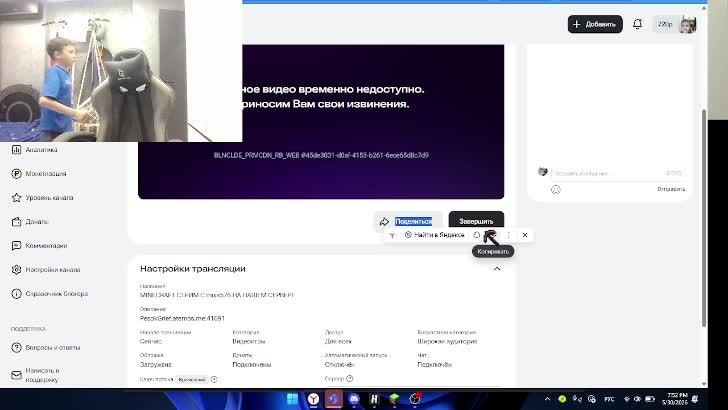Open Вопросы и ответы support page
Viewport: 728px width, 410px height.
click(46, 347)
